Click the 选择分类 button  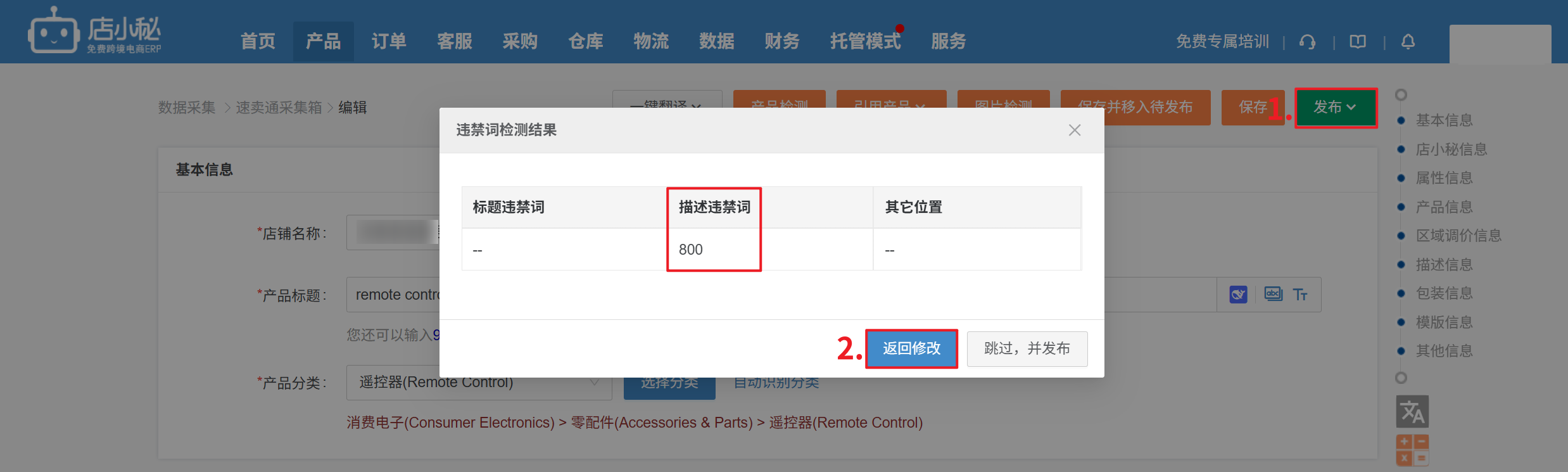669,383
